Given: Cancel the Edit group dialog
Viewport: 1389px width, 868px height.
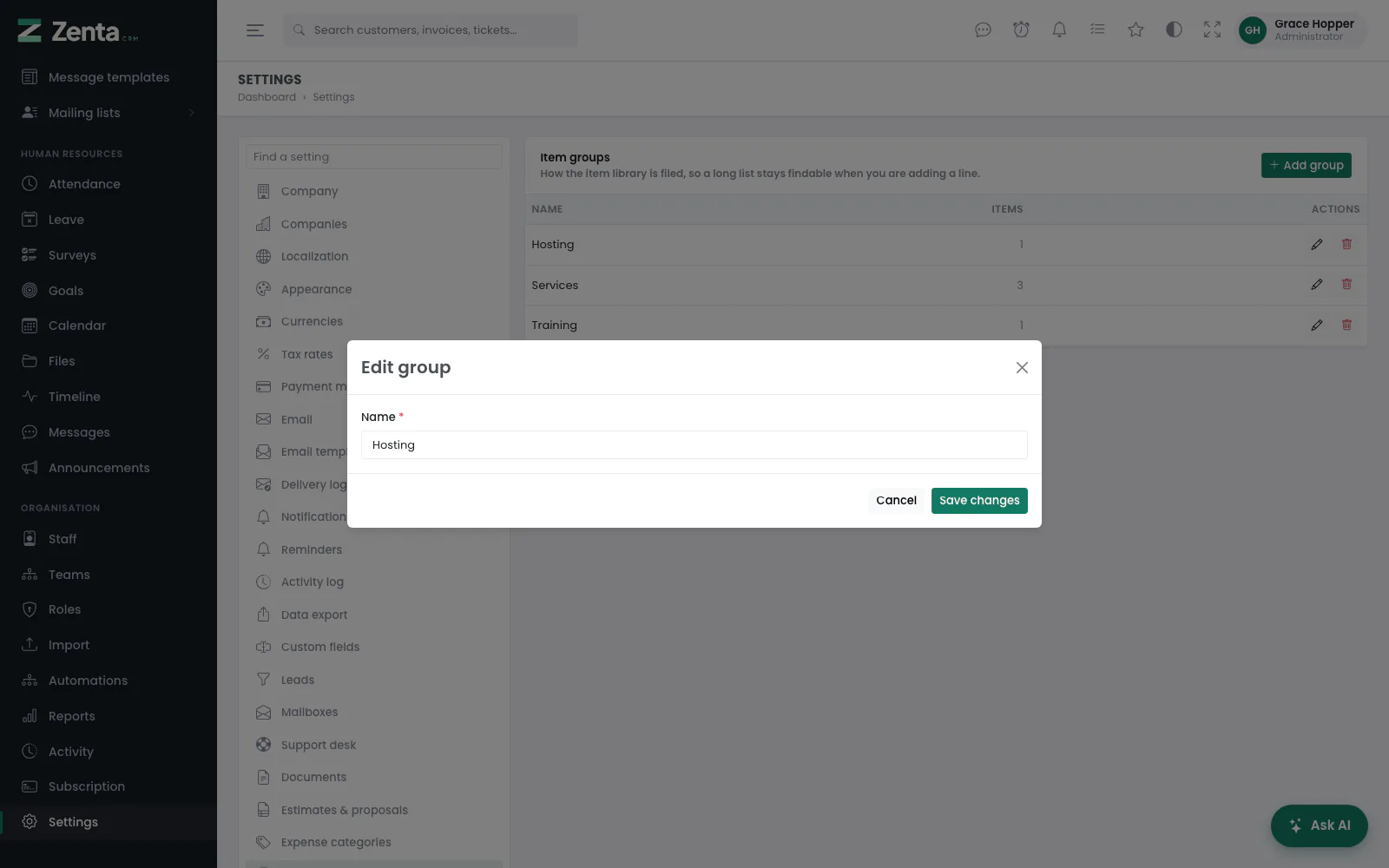Looking at the screenshot, I should 896,501.
